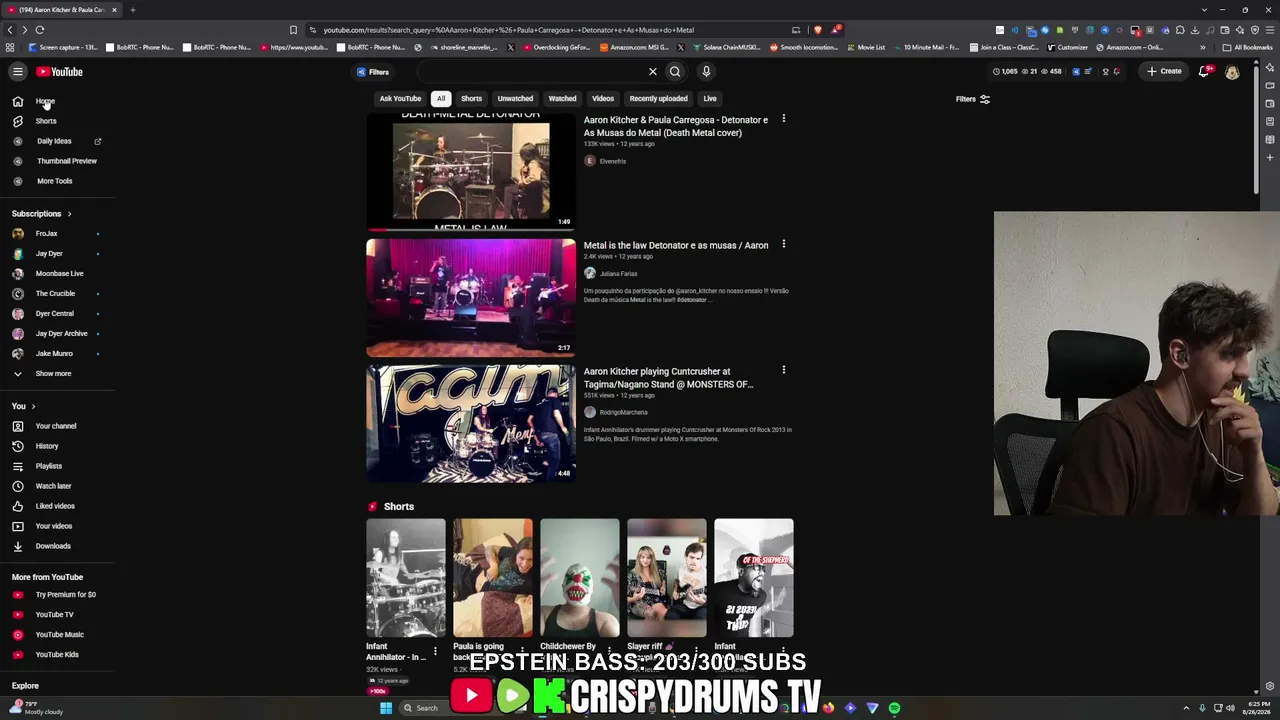Select the Live filter chip
Screen dimensions: 1280x720
(x=710, y=99)
